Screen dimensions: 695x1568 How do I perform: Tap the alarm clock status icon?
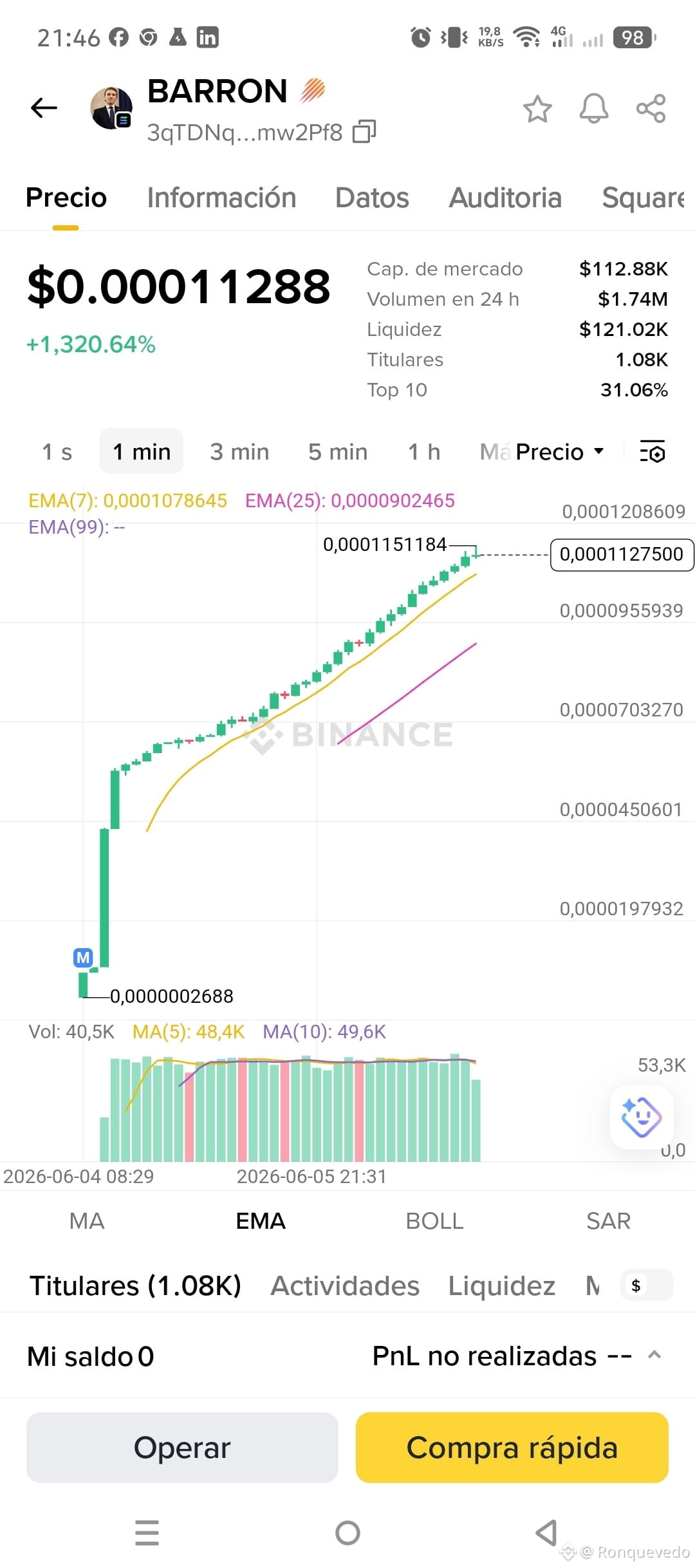coord(421,37)
